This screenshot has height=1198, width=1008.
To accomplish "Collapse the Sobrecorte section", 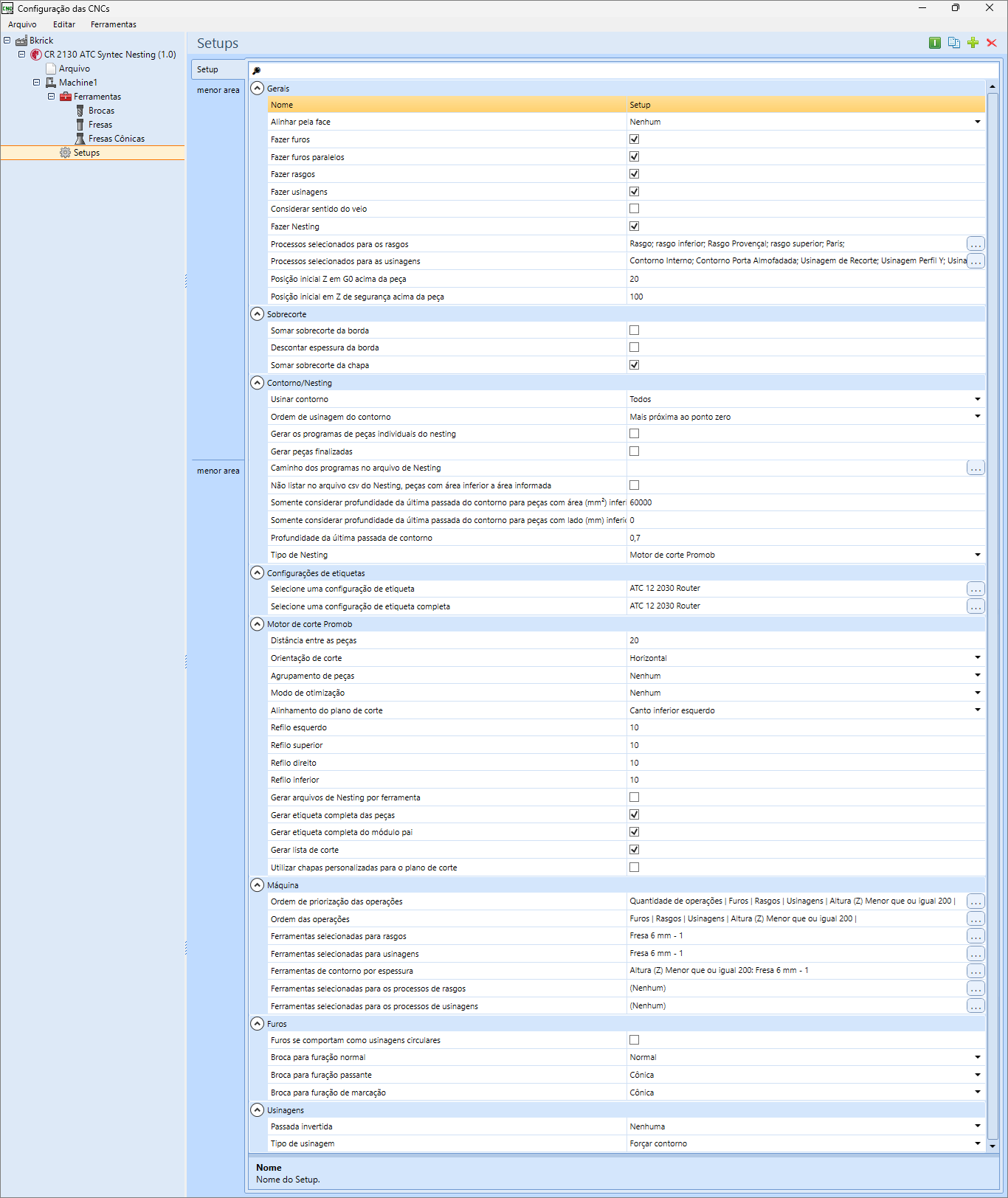I will click(258, 314).
